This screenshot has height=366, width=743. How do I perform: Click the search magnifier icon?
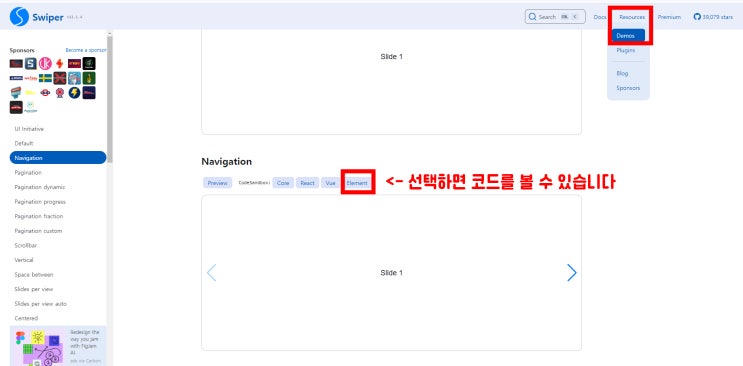coord(532,17)
